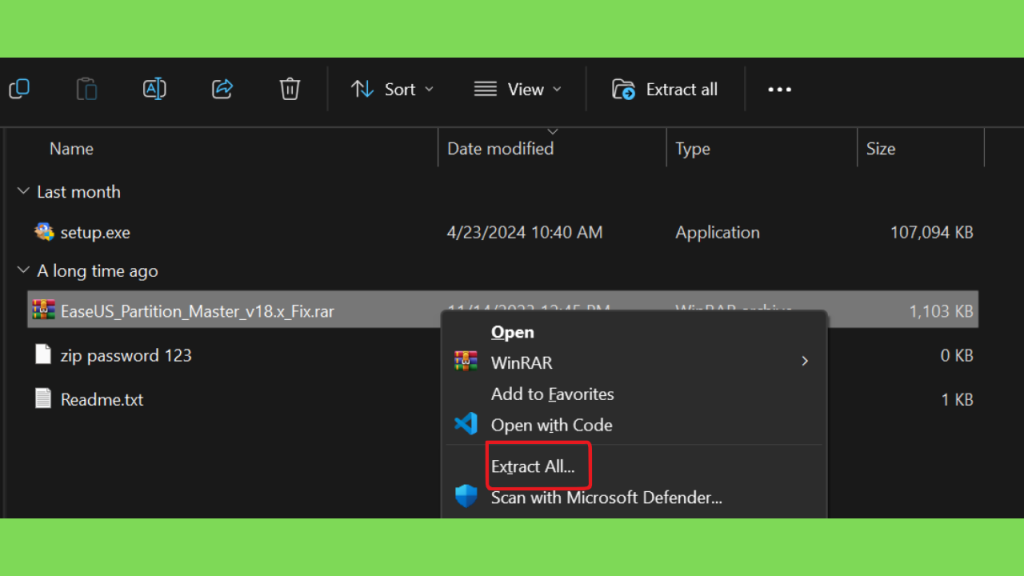
Task: Click the 107,094 KB size value
Action: click(x=932, y=232)
